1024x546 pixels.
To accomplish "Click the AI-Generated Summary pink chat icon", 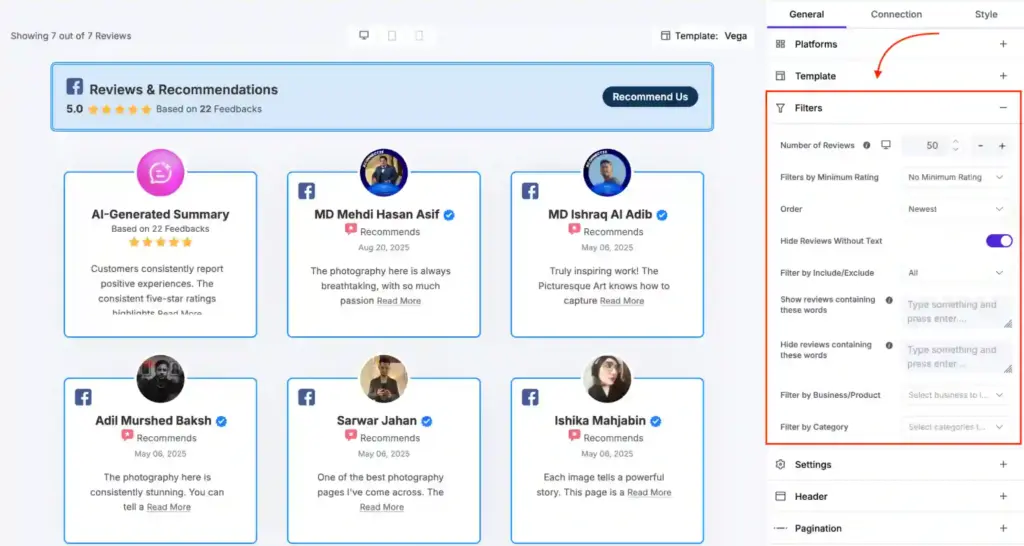I will point(160,172).
